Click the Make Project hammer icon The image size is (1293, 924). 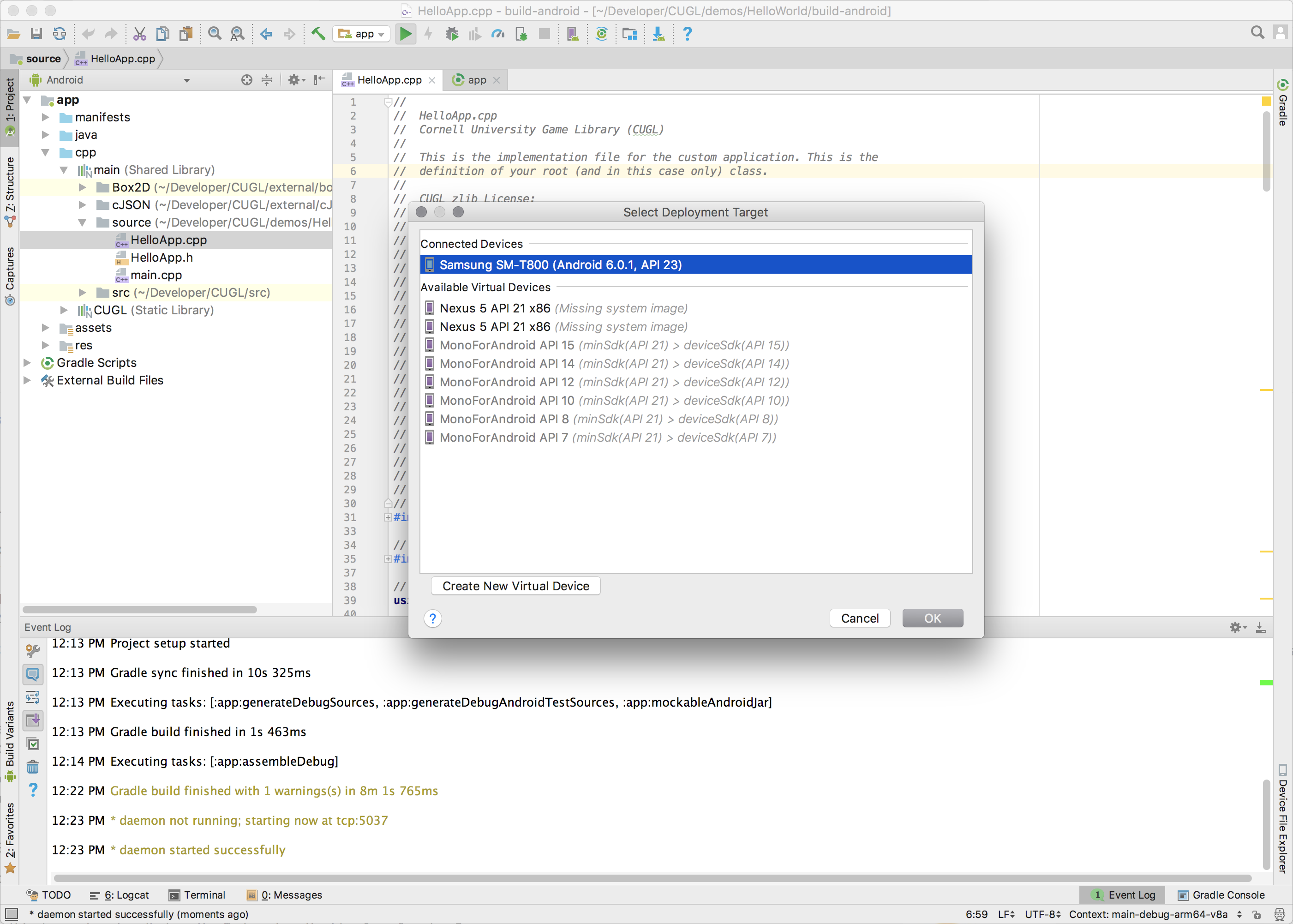318,34
